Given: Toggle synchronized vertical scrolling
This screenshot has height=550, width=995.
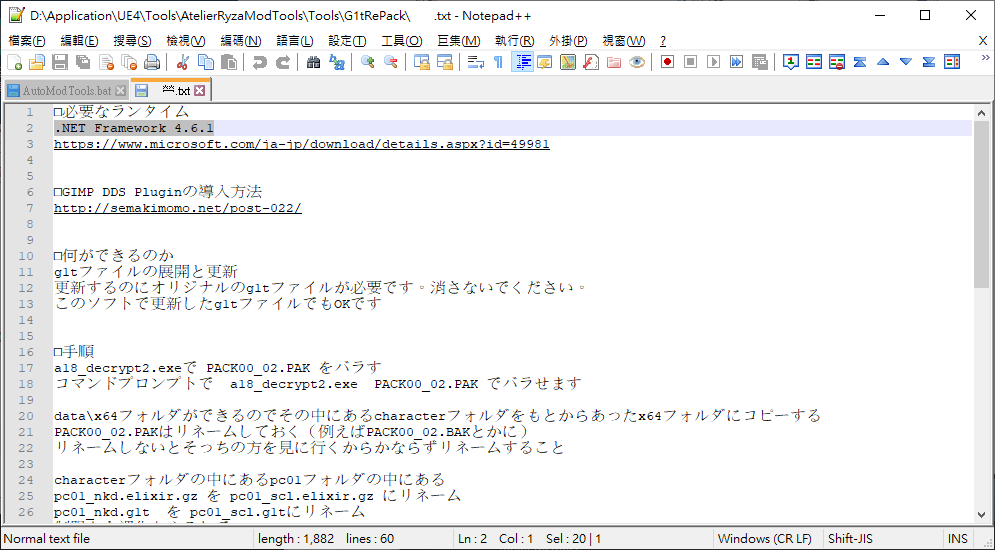Looking at the screenshot, I should (421, 62).
